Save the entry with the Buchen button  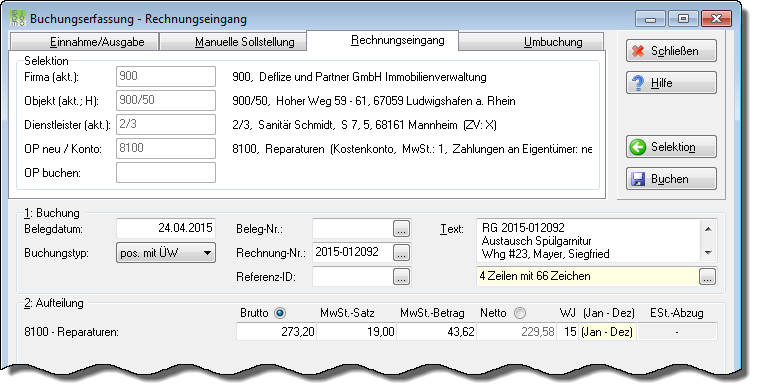(671, 179)
